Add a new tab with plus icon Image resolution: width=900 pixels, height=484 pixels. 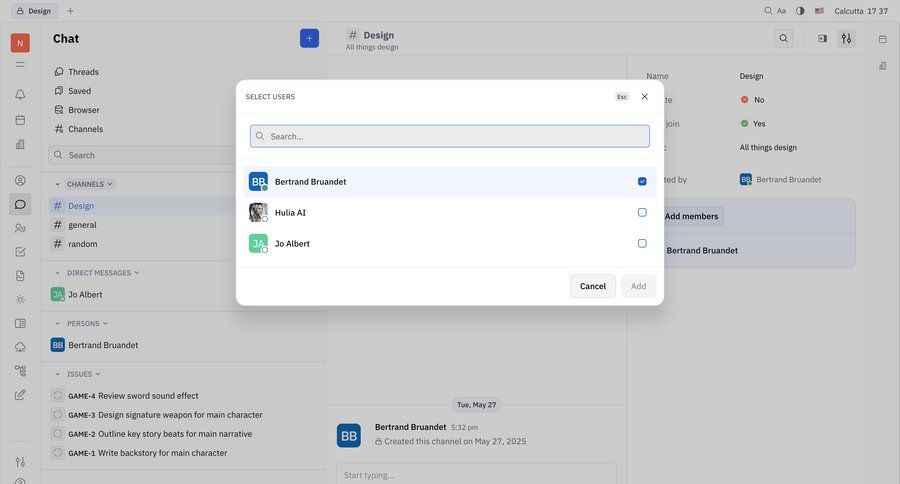point(70,11)
